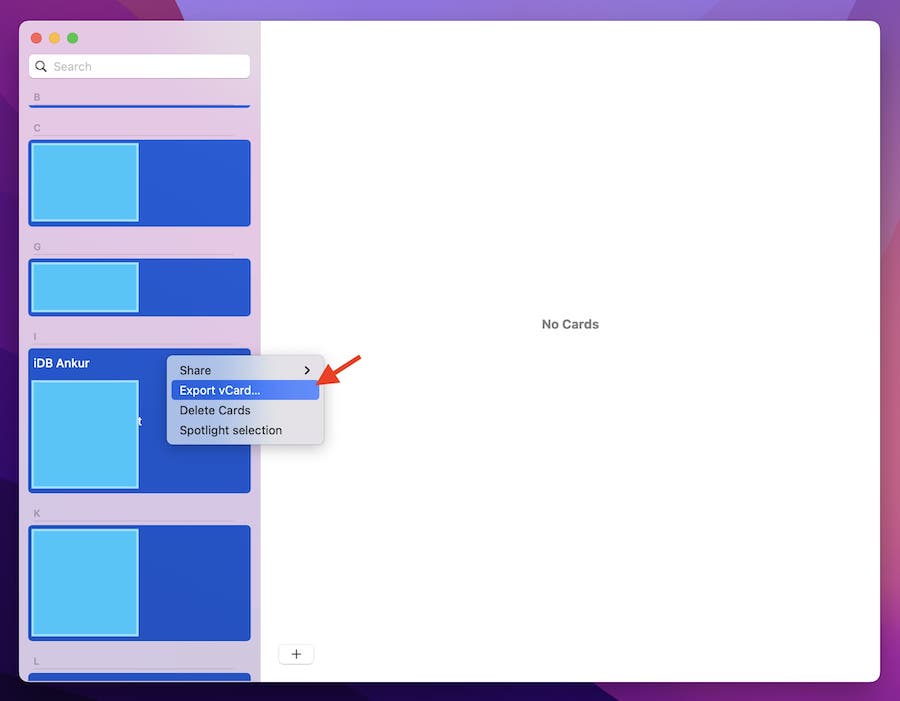Click the section L header letter

[37, 661]
